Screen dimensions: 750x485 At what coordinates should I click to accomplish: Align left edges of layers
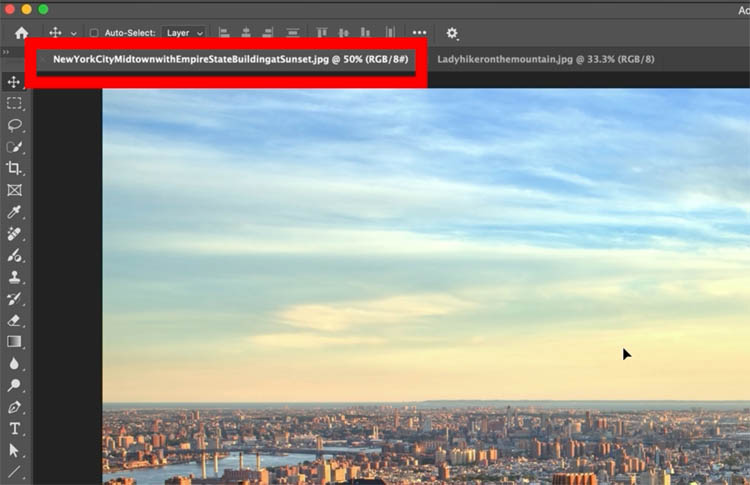coord(224,33)
